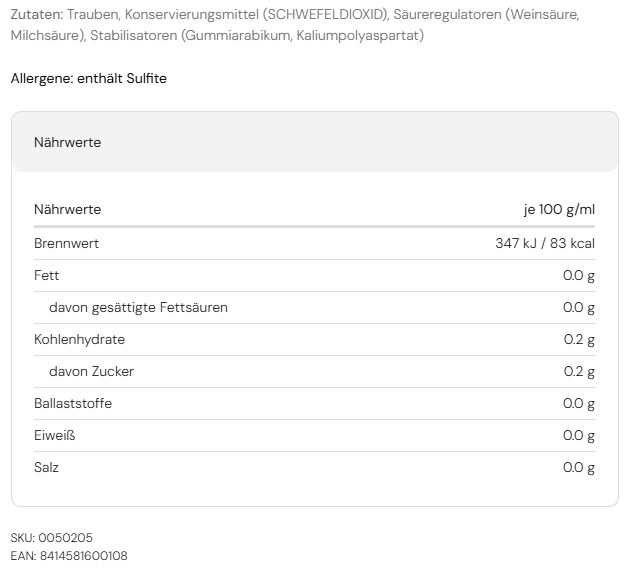Viewport: 631px width, 572px height.
Task: Click the 'davon gesättigte Fettsäuren' row label
Action: 138,307
